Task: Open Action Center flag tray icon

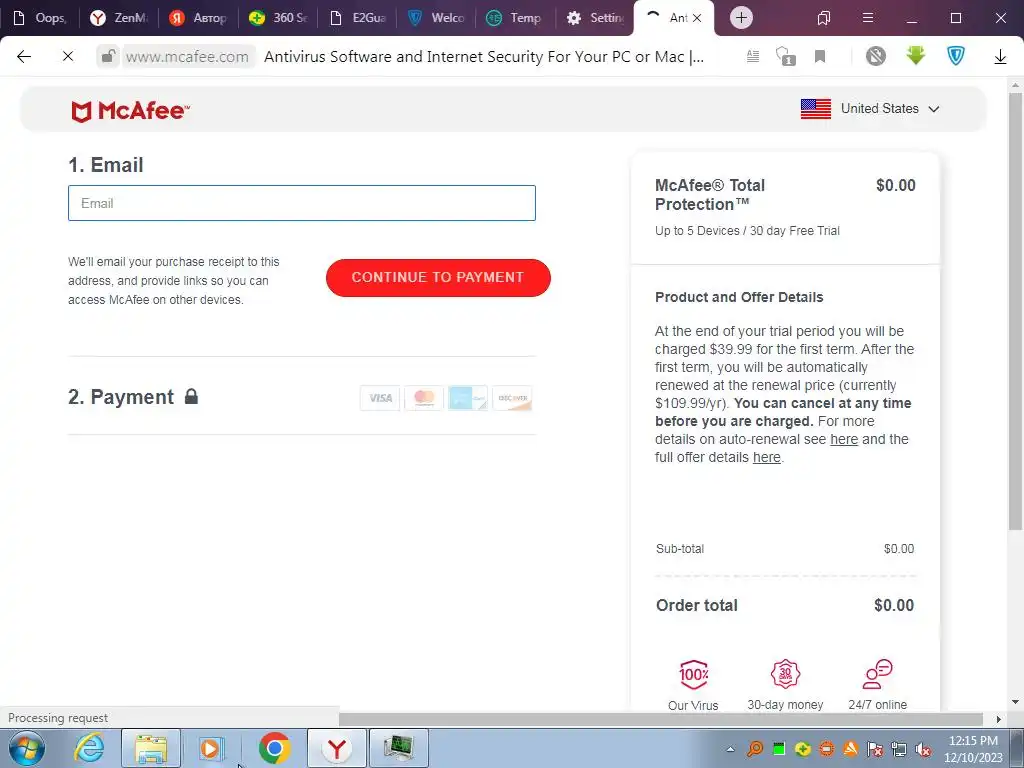Action: tap(875, 750)
